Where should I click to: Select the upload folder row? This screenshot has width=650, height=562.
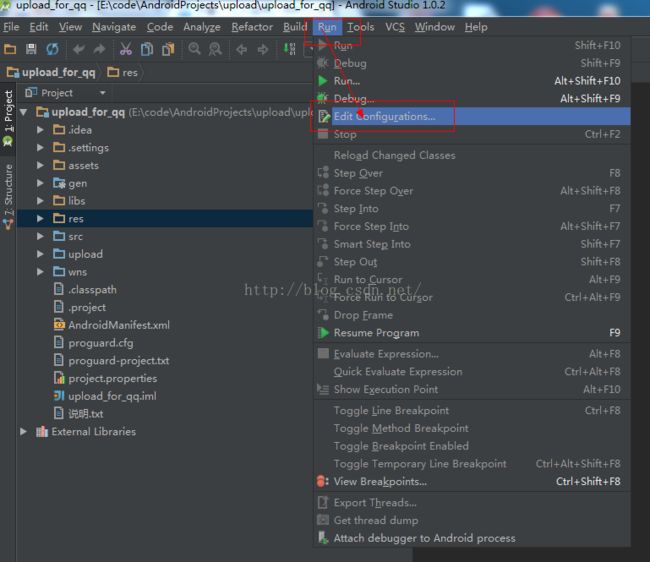click(165, 254)
